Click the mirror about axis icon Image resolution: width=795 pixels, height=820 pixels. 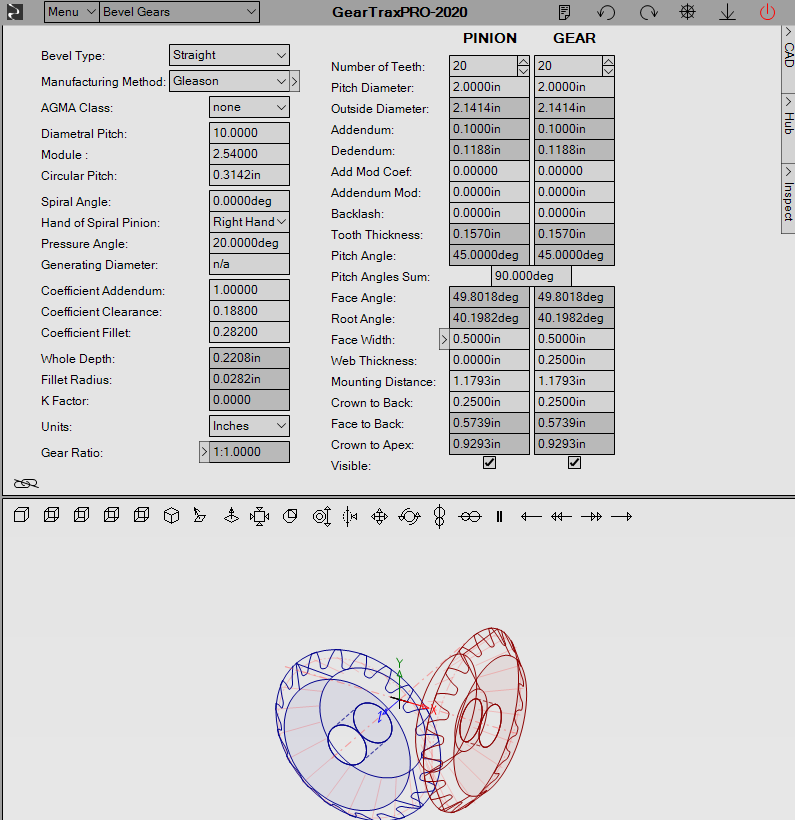(350, 516)
